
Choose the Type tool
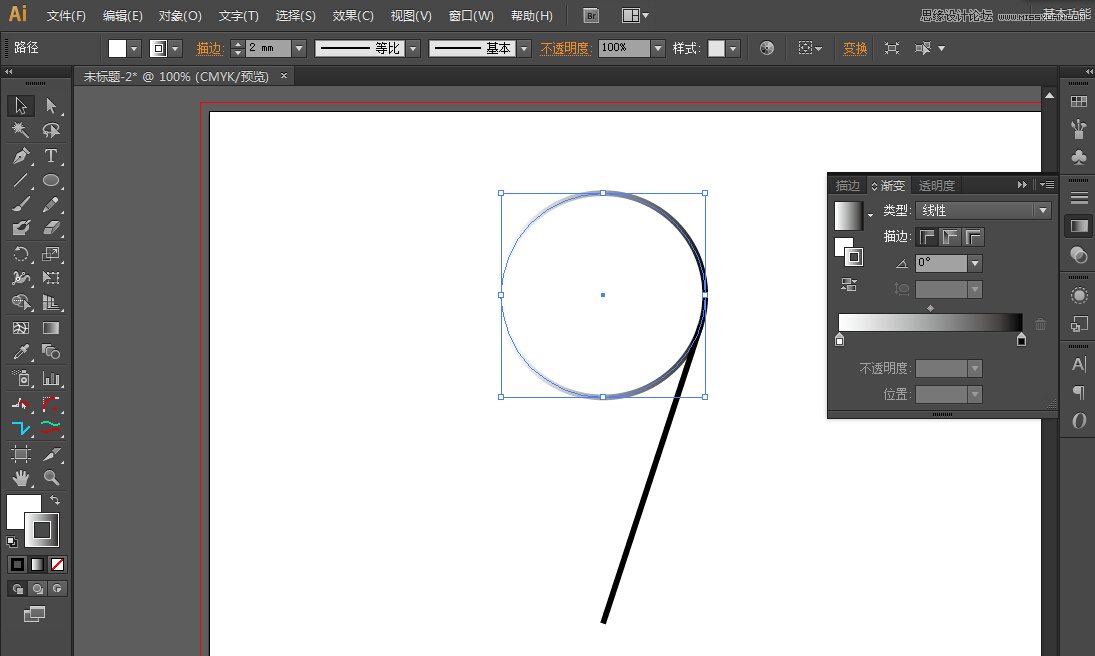click(50, 156)
